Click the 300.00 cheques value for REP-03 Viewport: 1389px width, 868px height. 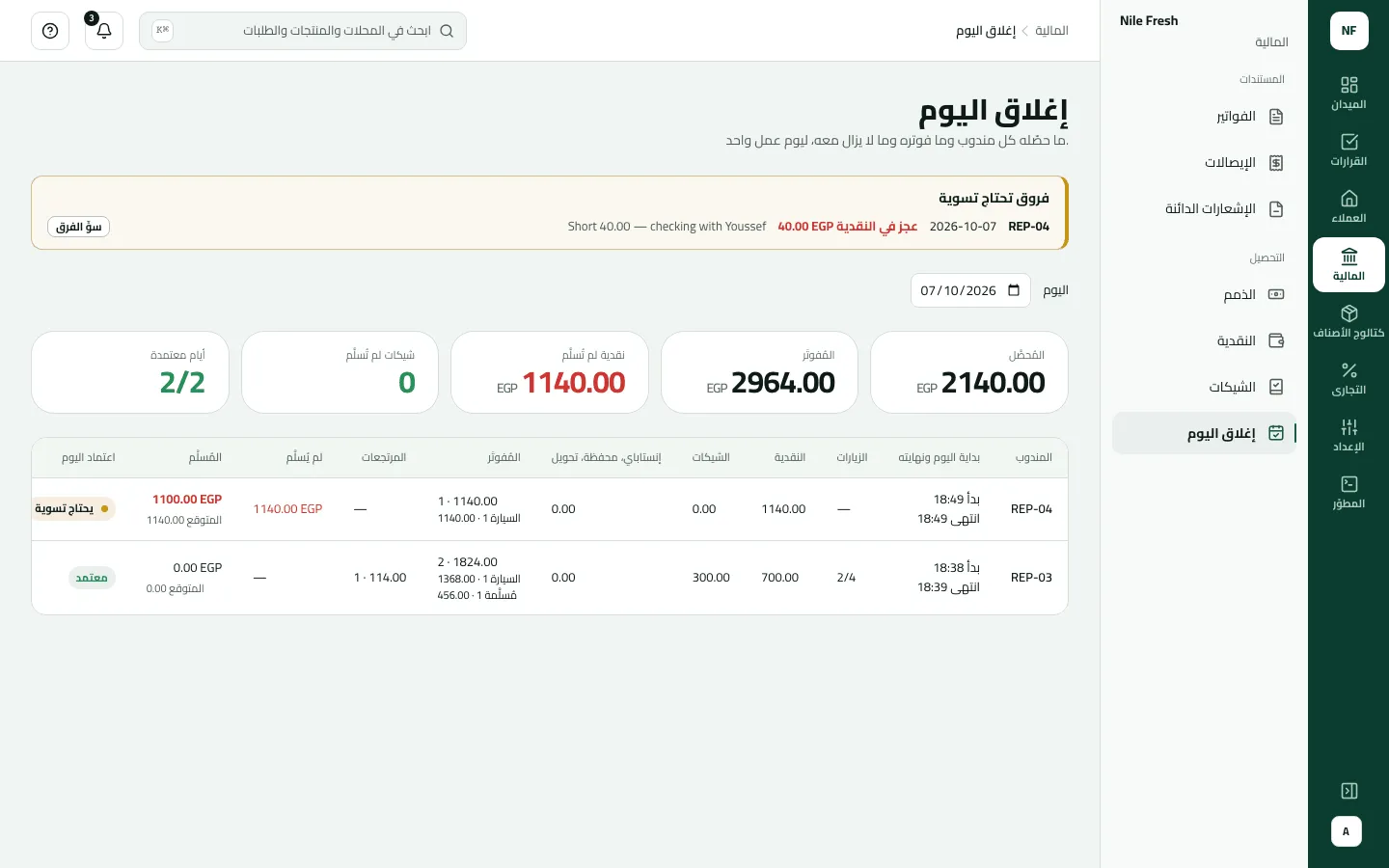711,578
